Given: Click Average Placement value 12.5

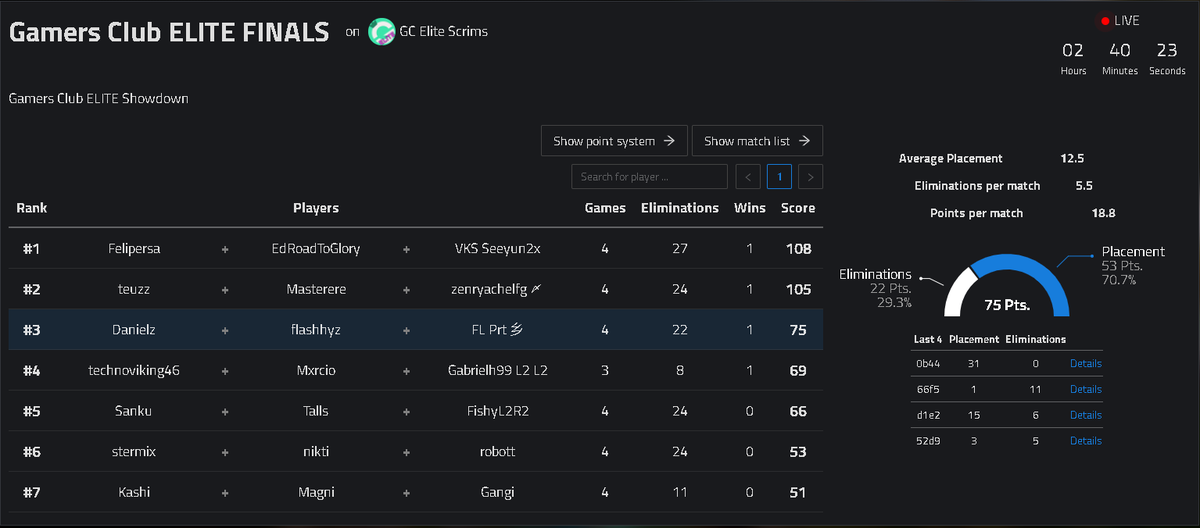Looking at the screenshot, I should tap(1073, 158).
